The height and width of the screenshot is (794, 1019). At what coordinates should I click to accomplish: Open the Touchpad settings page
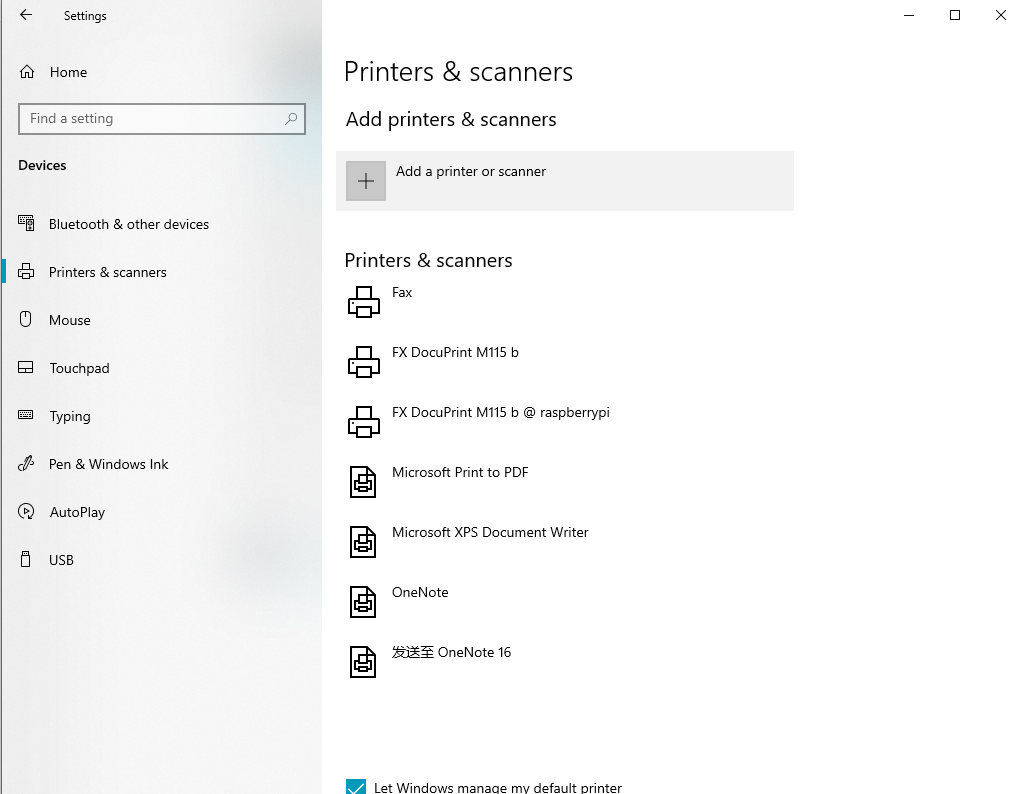point(79,368)
